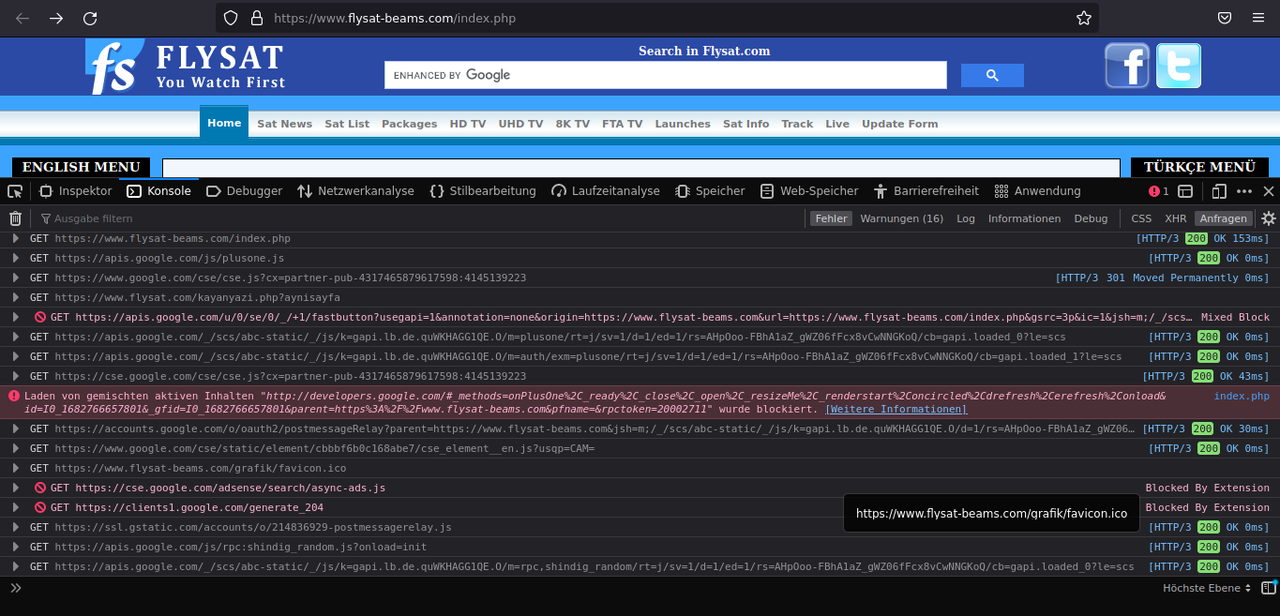
Task: Toggle the Warnungen (16) filter
Action: (901, 218)
